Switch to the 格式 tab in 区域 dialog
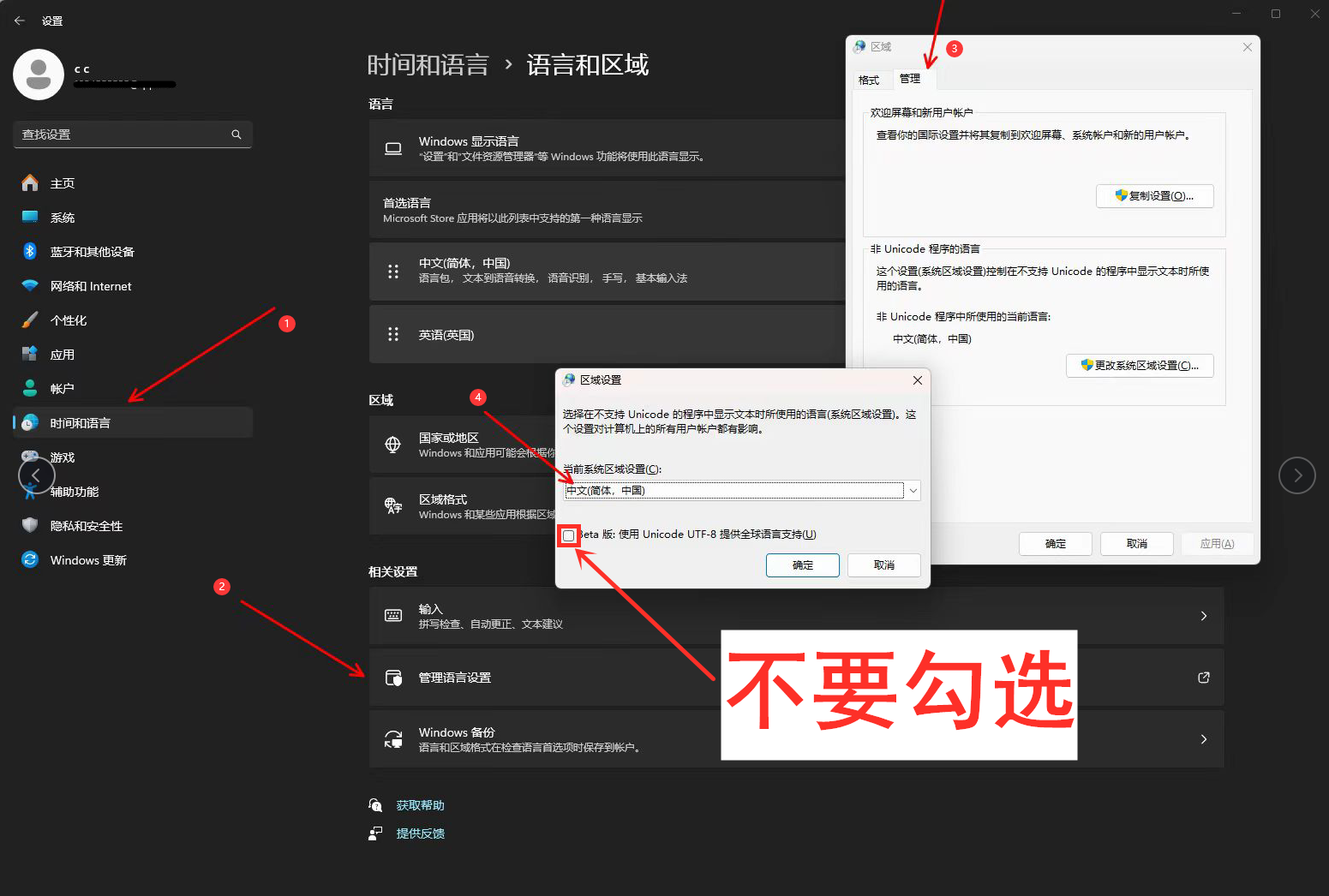Image resolution: width=1329 pixels, height=896 pixels. (869, 80)
